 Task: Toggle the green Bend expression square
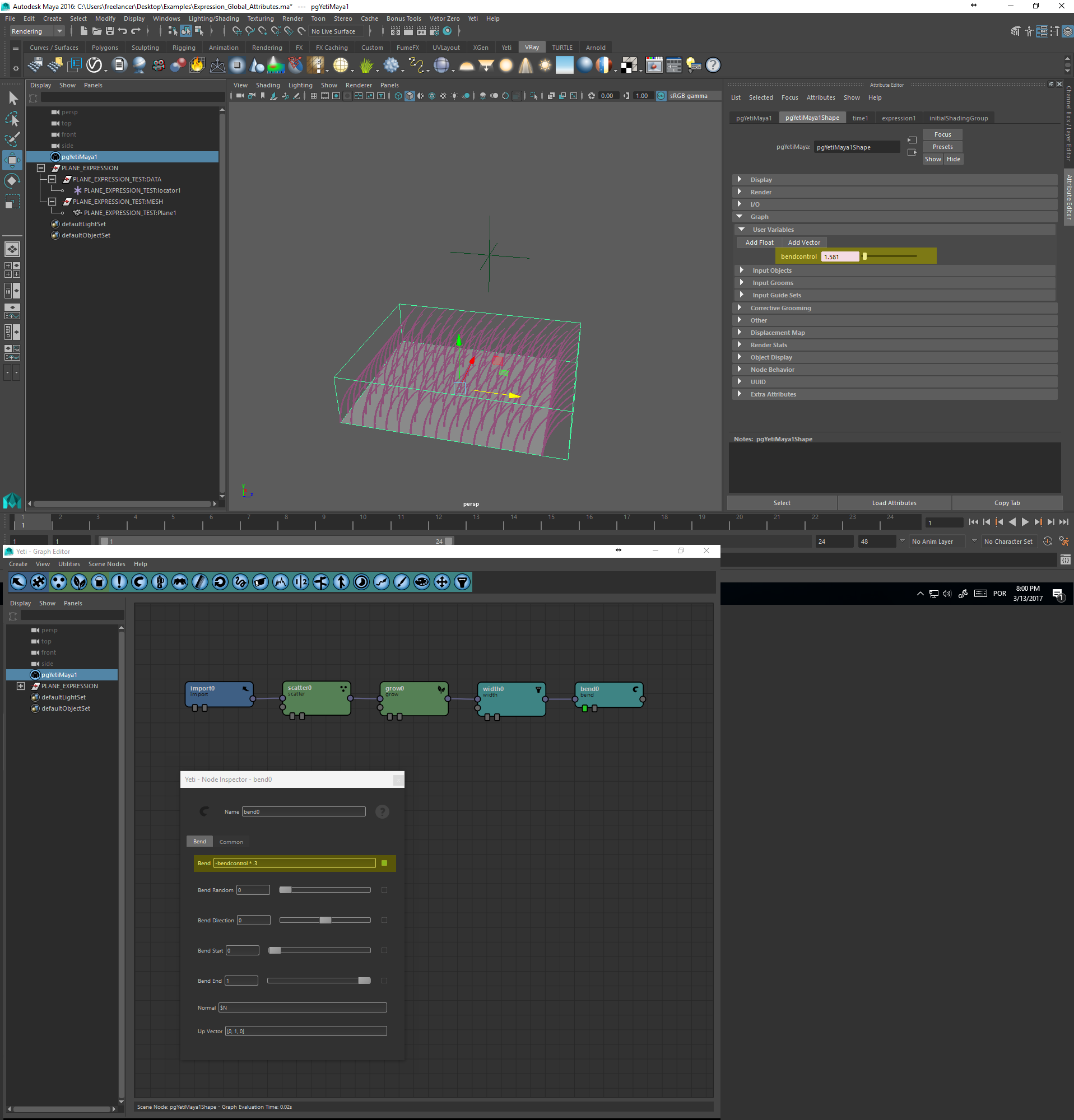point(384,863)
